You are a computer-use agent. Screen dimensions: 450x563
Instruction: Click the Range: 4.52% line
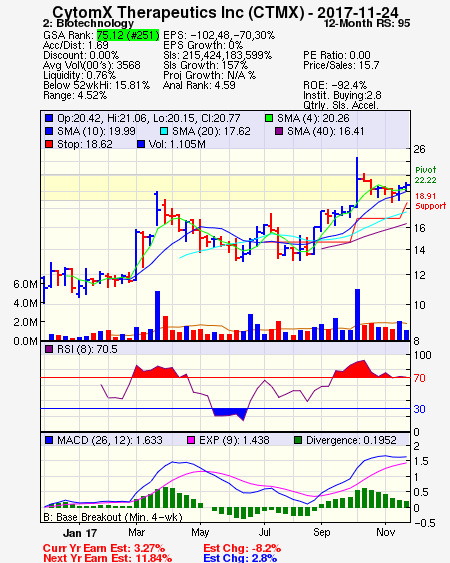pos(75,96)
